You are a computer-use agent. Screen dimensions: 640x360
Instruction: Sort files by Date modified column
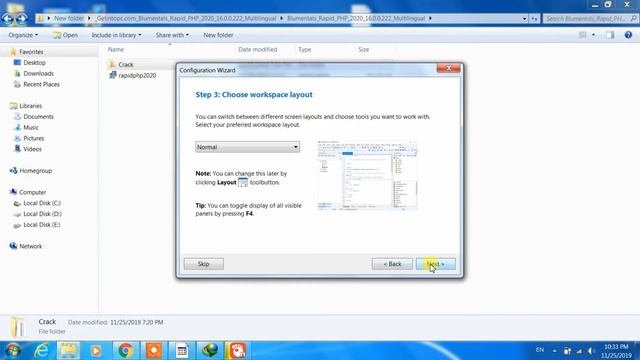pyautogui.click(x=258, y=49)
